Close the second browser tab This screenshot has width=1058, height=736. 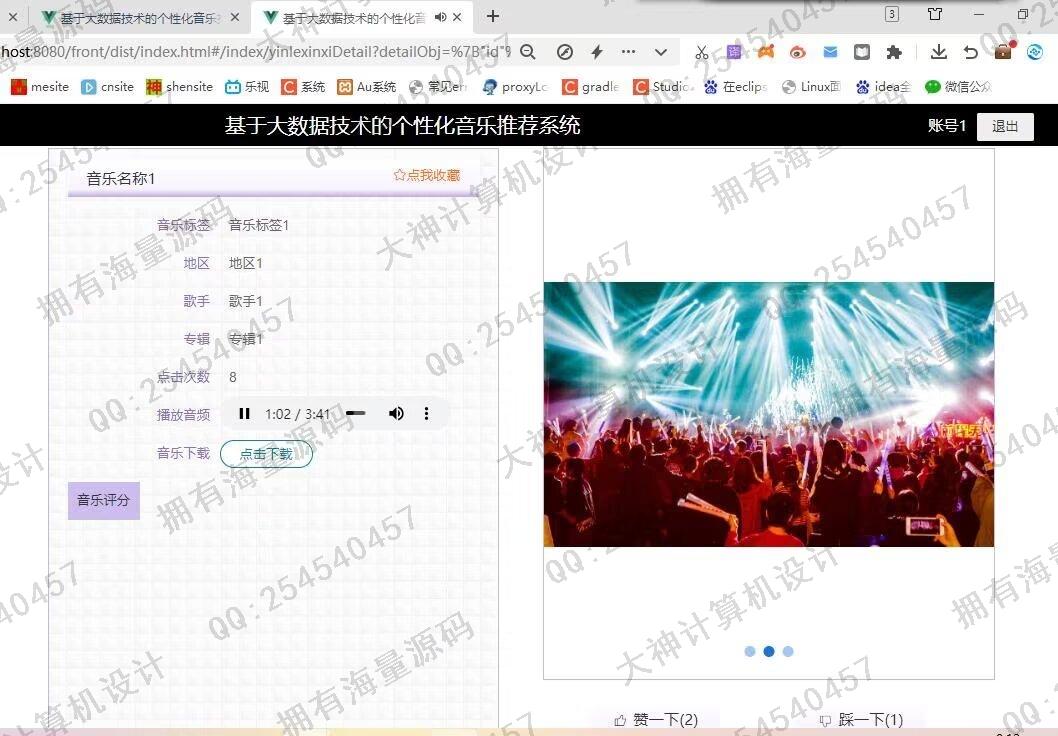pos(457,17)
